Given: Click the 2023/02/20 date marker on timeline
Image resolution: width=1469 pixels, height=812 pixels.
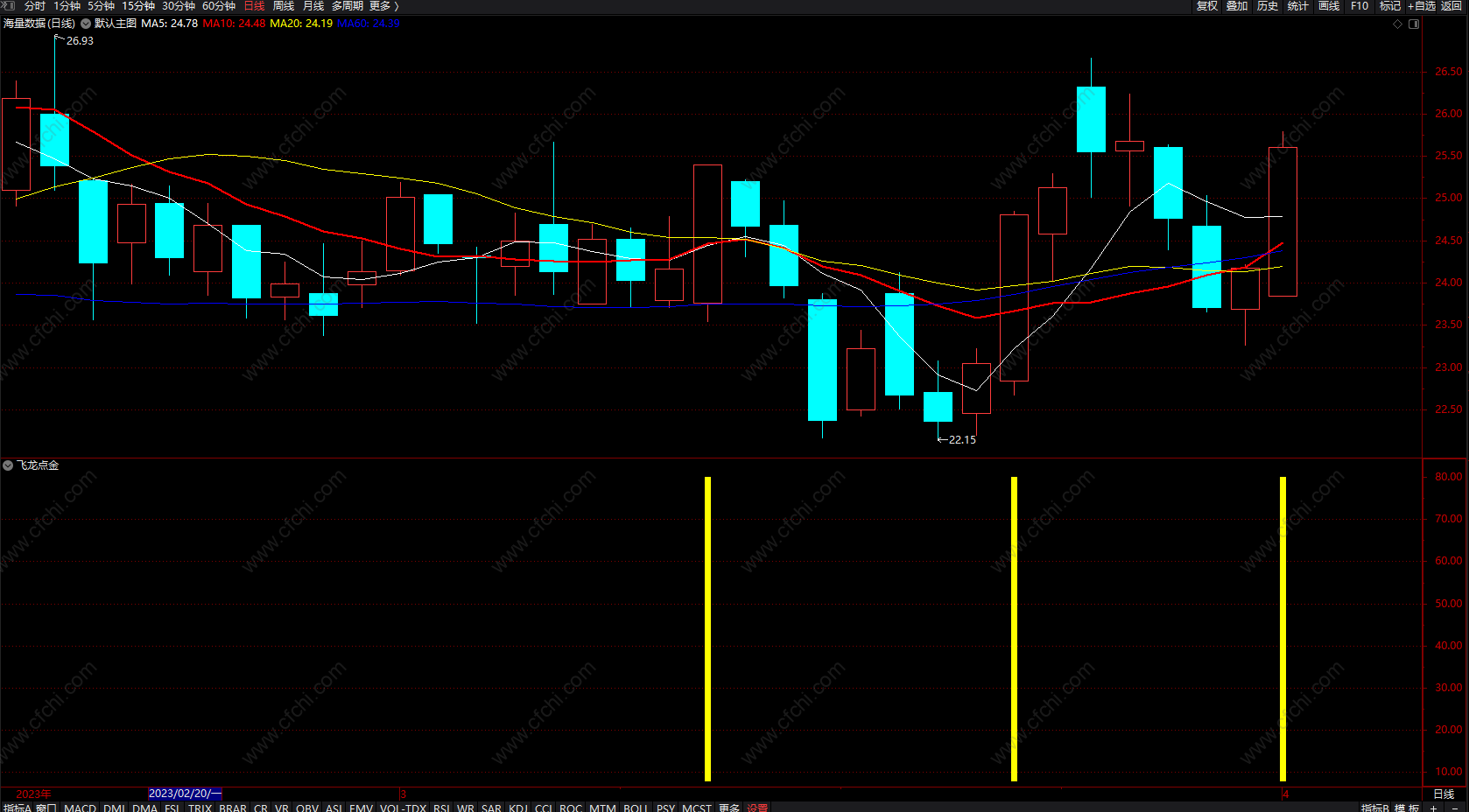Looking at the screenshot, I should (x=185, y=794).
